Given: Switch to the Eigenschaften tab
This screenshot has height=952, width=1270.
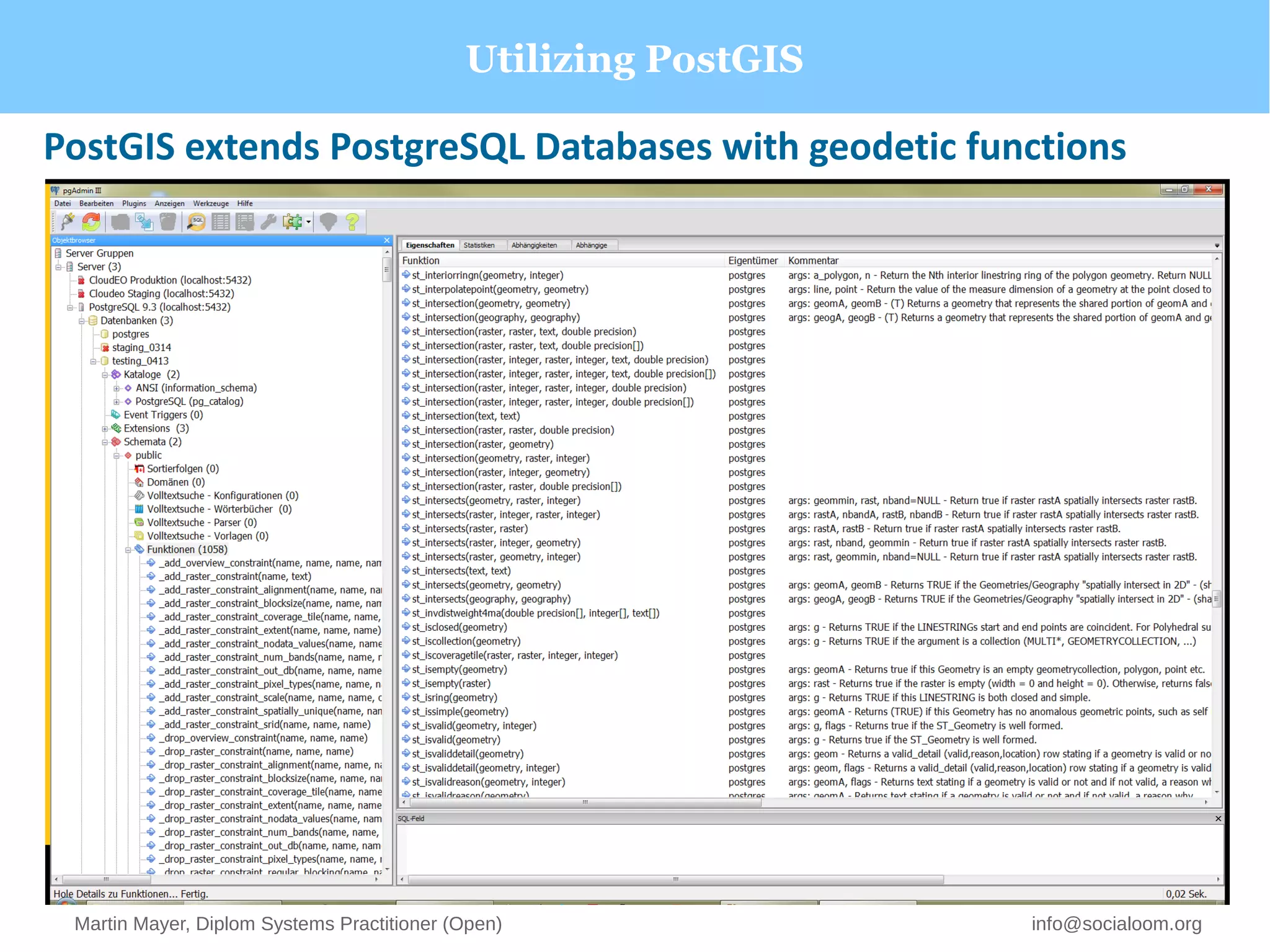Looking at the screenshot, I should (430, 245).
